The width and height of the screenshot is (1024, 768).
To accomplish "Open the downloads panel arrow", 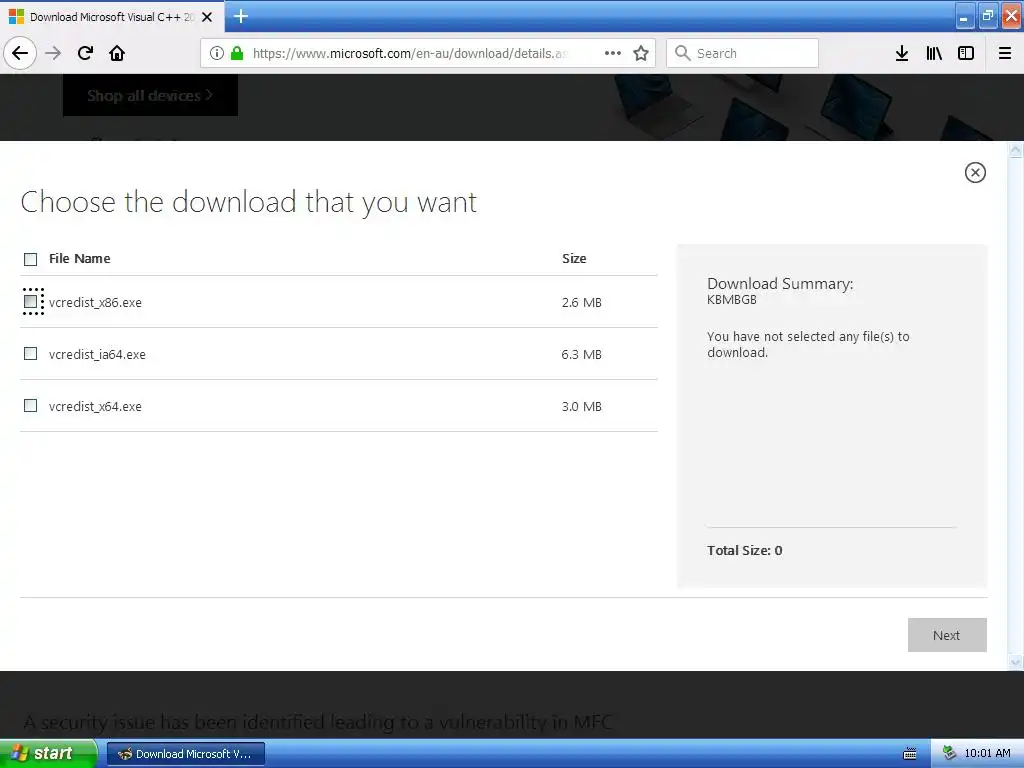I will coord(902,53).
